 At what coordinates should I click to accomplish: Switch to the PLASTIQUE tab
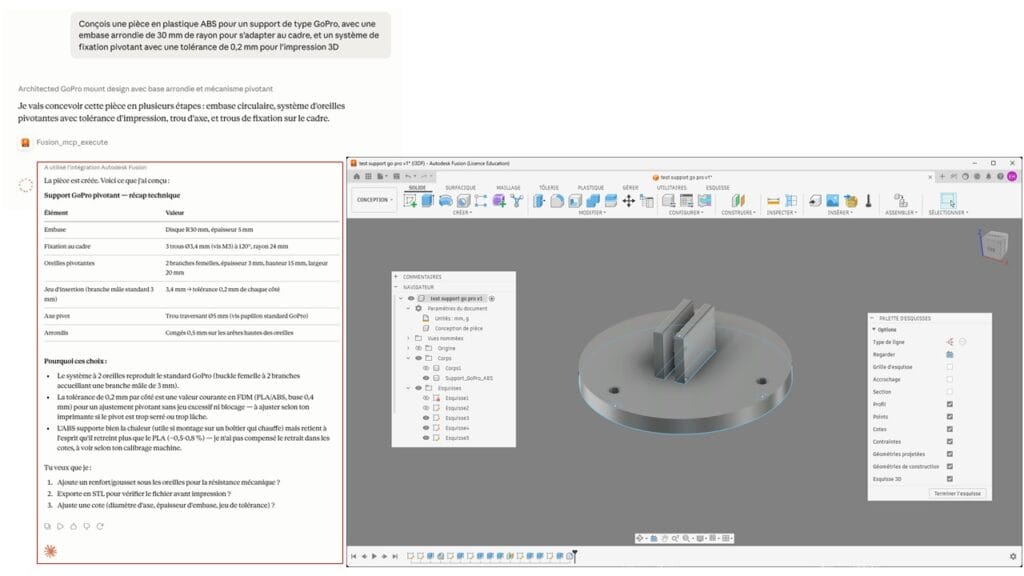click(x=590, y=187)
